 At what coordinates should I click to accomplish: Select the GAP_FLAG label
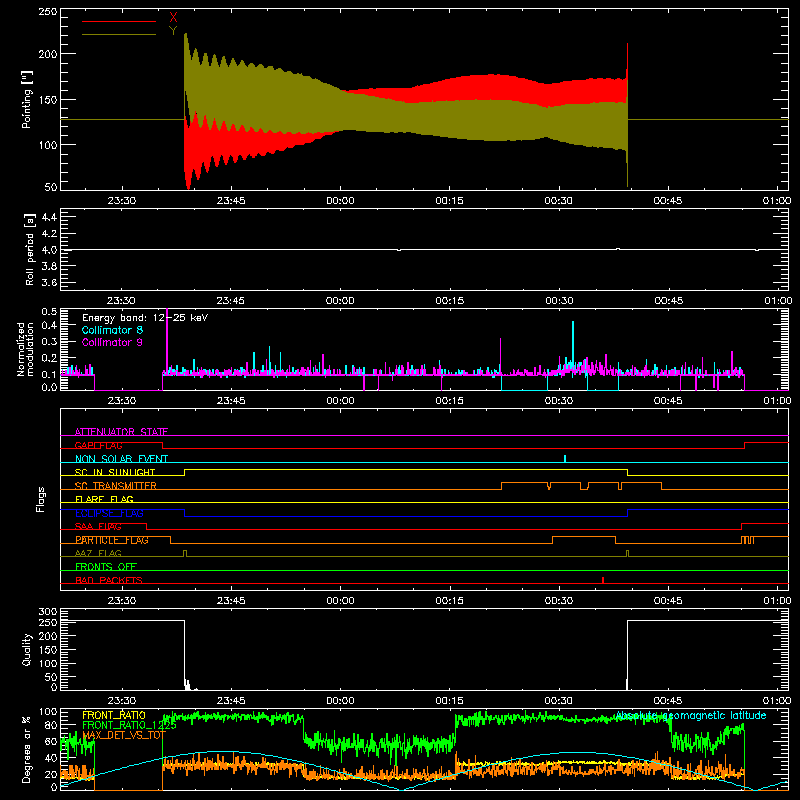[98, 445]
